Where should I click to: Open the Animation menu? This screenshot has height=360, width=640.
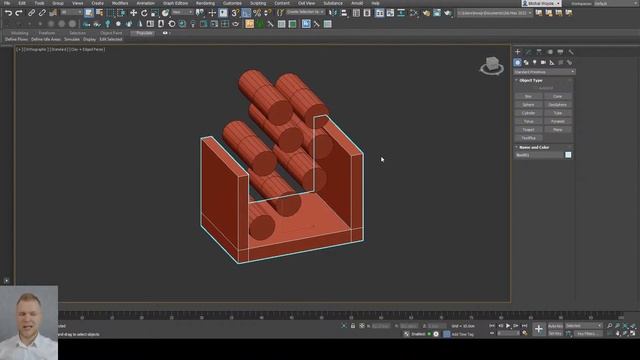[145, 3]
